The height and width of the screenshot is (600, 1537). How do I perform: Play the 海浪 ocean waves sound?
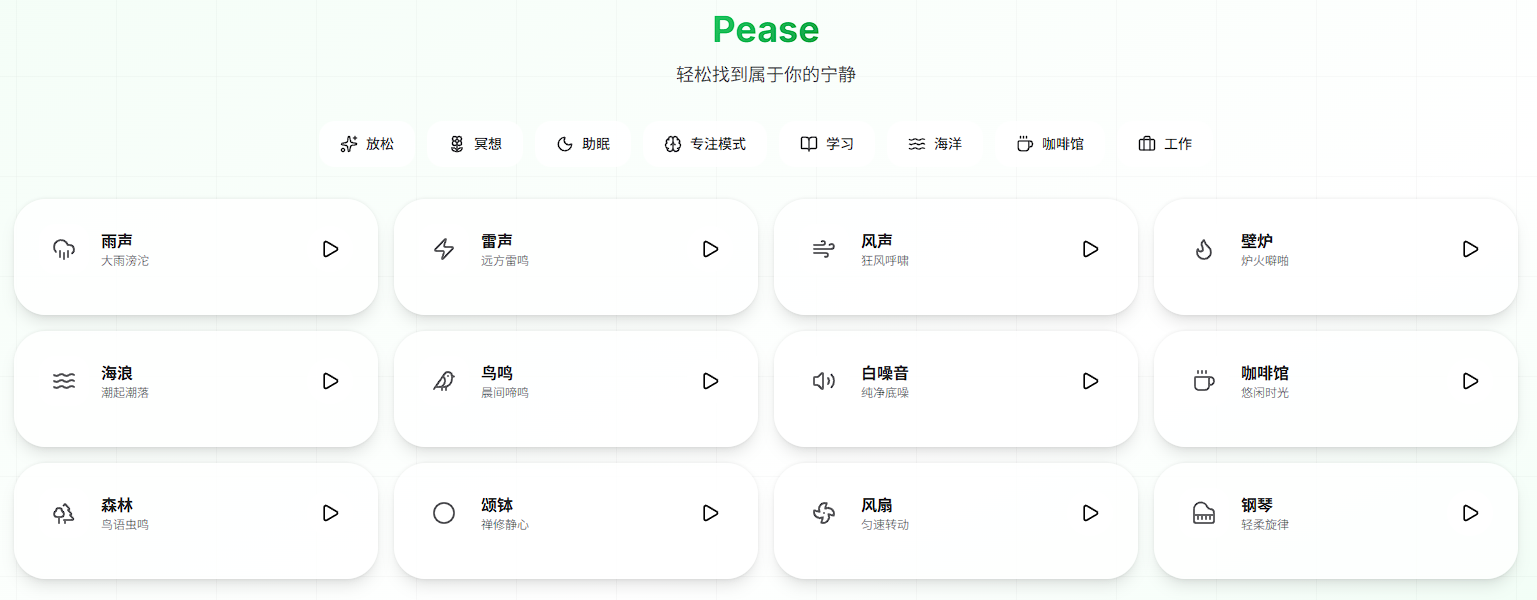click(x=331, y=382)
